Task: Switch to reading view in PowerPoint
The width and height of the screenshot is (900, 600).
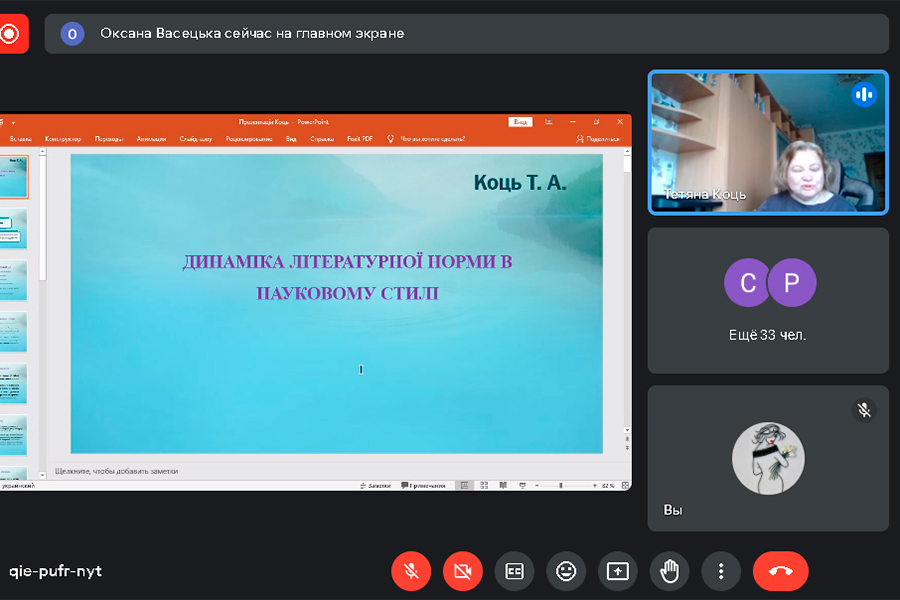Action: click(x=502, y=485)
